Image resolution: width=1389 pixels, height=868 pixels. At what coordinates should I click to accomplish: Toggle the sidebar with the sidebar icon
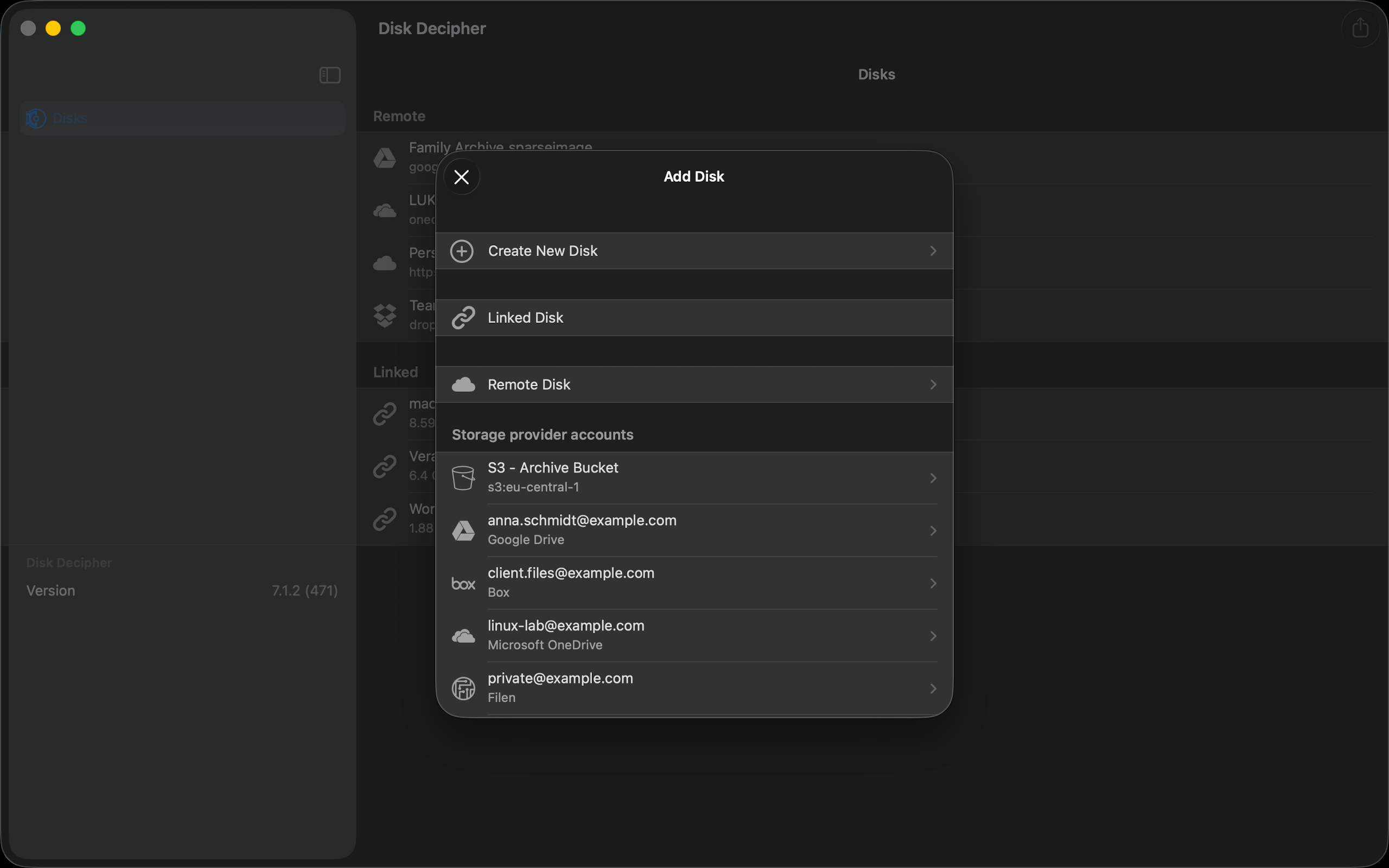click(330, 75)
